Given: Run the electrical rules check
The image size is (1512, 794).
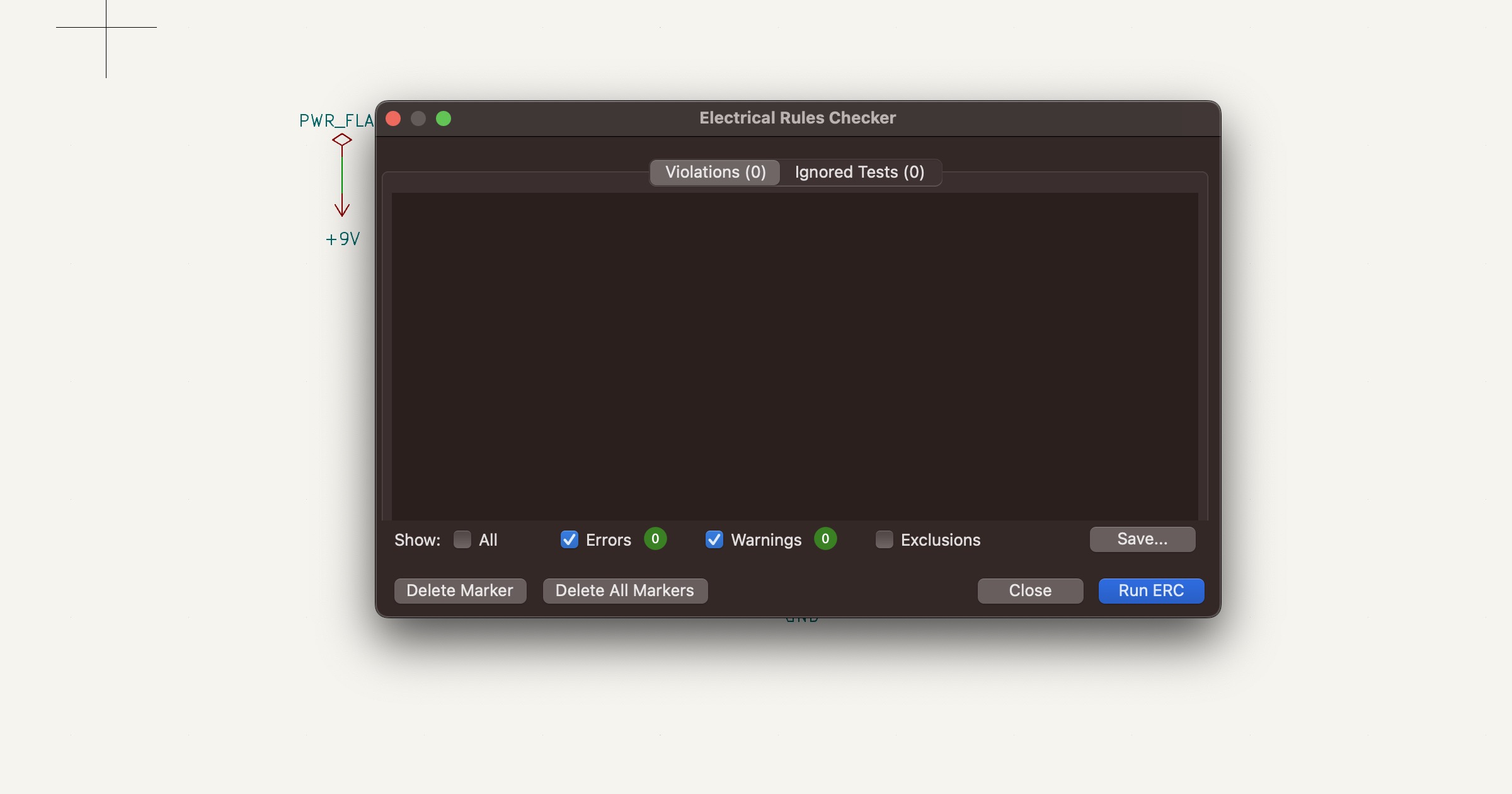Looking at the screenshot, I should [1151, 590].
